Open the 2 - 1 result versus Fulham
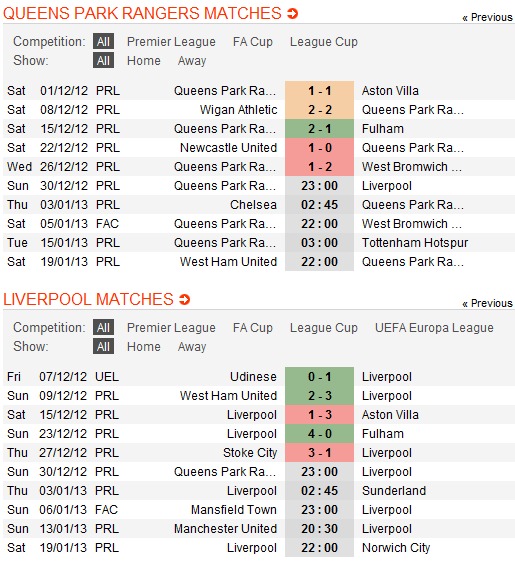This screenshot has height=563, width=515. (319, 129)
